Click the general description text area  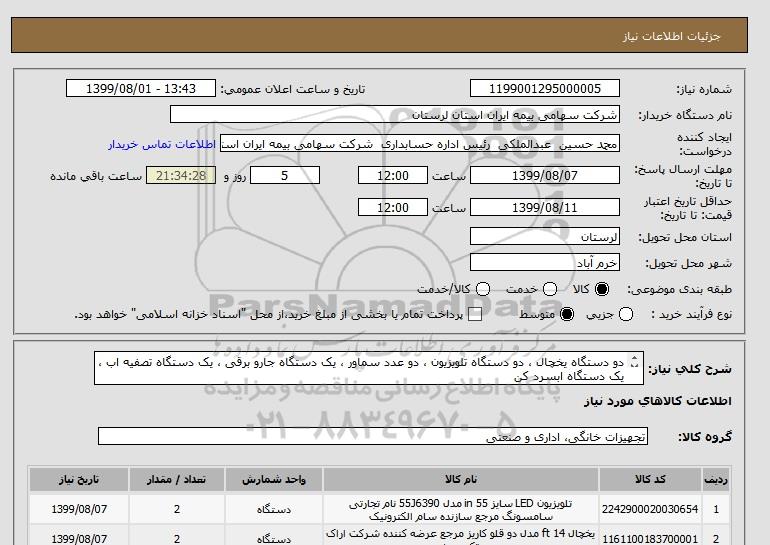(x=369, y=368)
